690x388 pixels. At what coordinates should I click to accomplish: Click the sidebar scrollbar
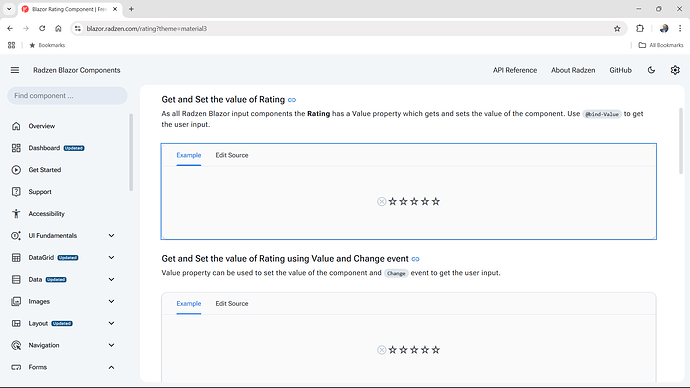pos(131,152)
